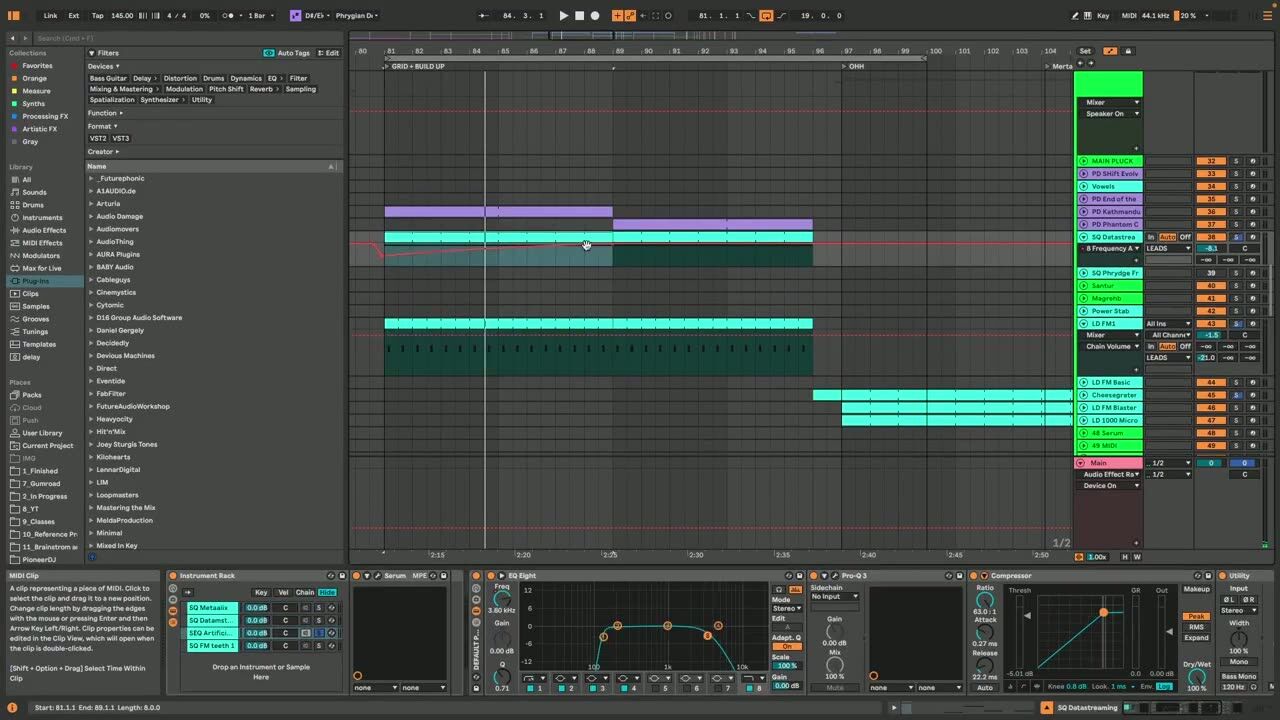Toggle the browser show/hide icon

[x=13, y=16]
